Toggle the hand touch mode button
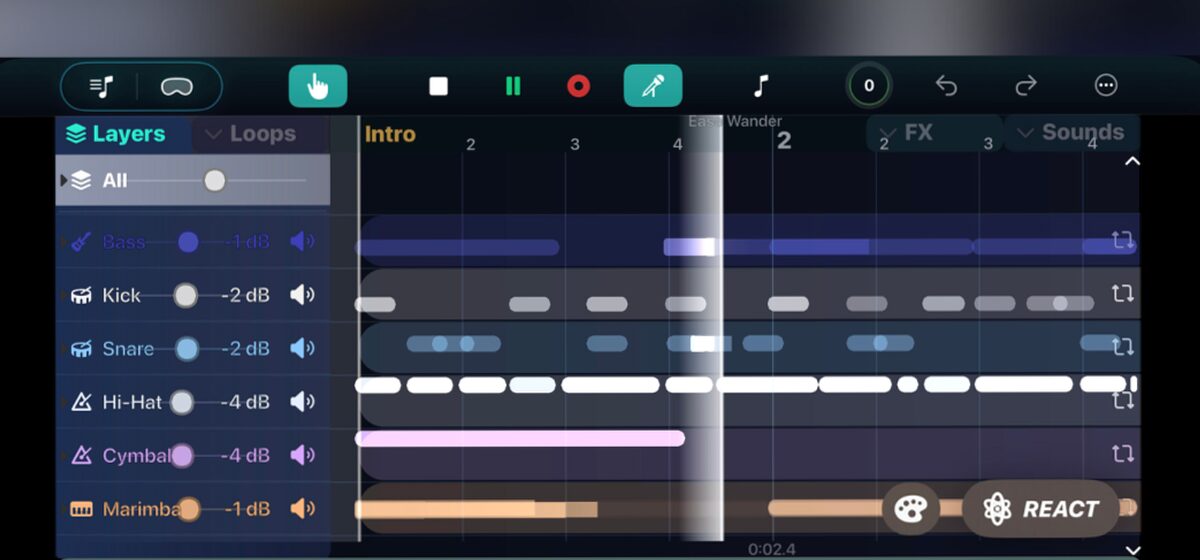Image resolution: width=1200 pixels, height=560 pixels. point(318,86)
